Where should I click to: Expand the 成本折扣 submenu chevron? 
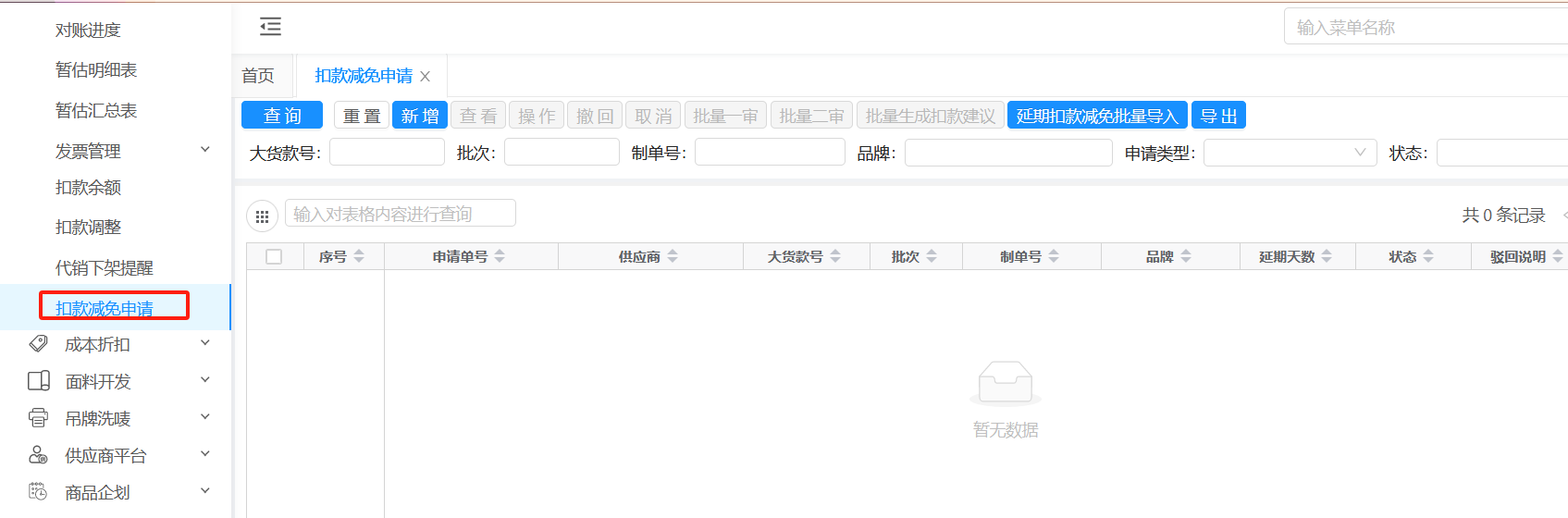(x=205, y=343)
